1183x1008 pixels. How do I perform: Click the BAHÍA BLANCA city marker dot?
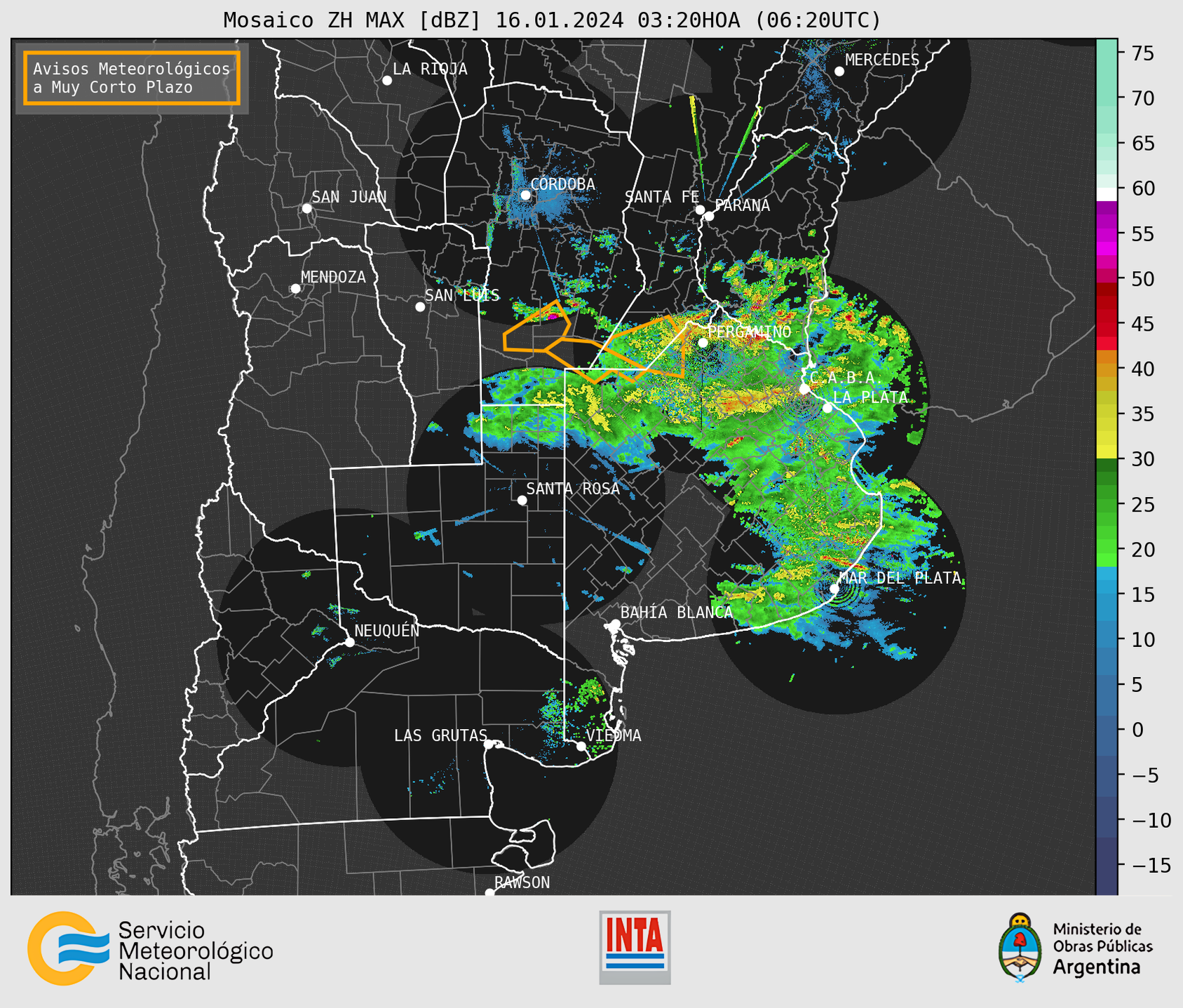(615, 624)
